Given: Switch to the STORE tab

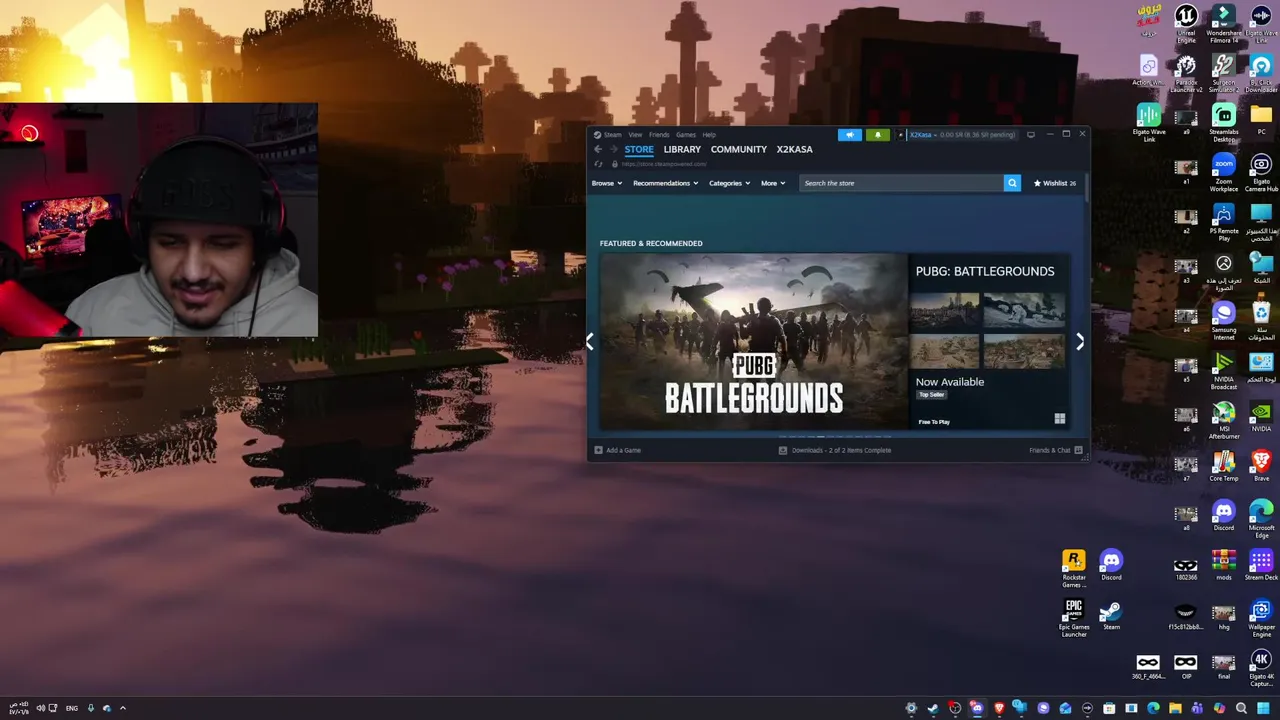Looking at the screenshot, I should tap(639, 149).
